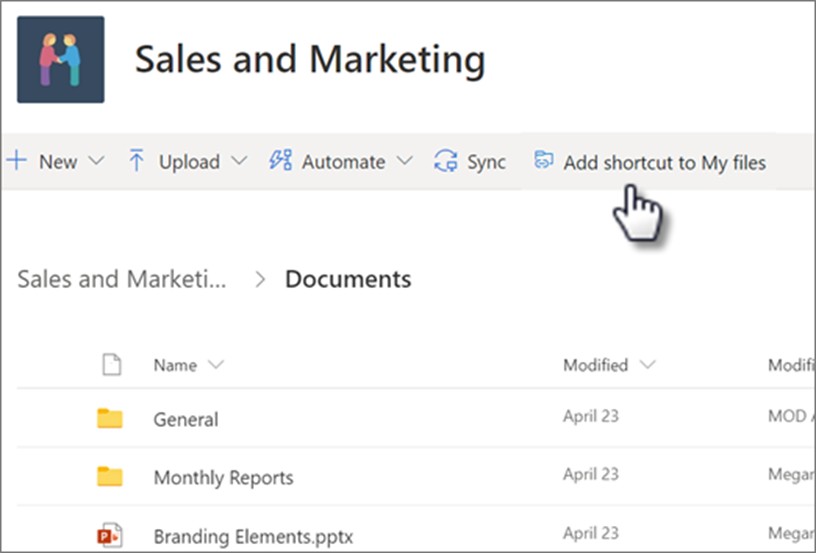
Task: Click Add shortcut to My files
Action: 664,162
